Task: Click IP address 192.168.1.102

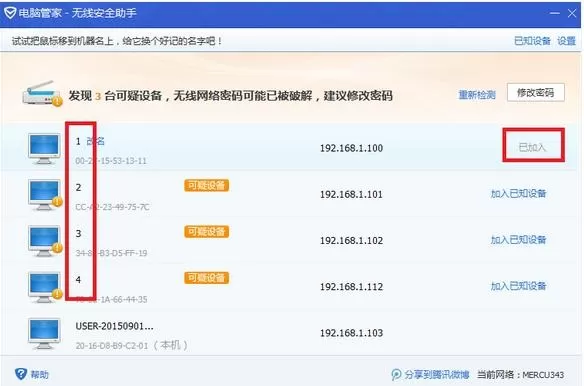Action: click(x=352, y=241)
